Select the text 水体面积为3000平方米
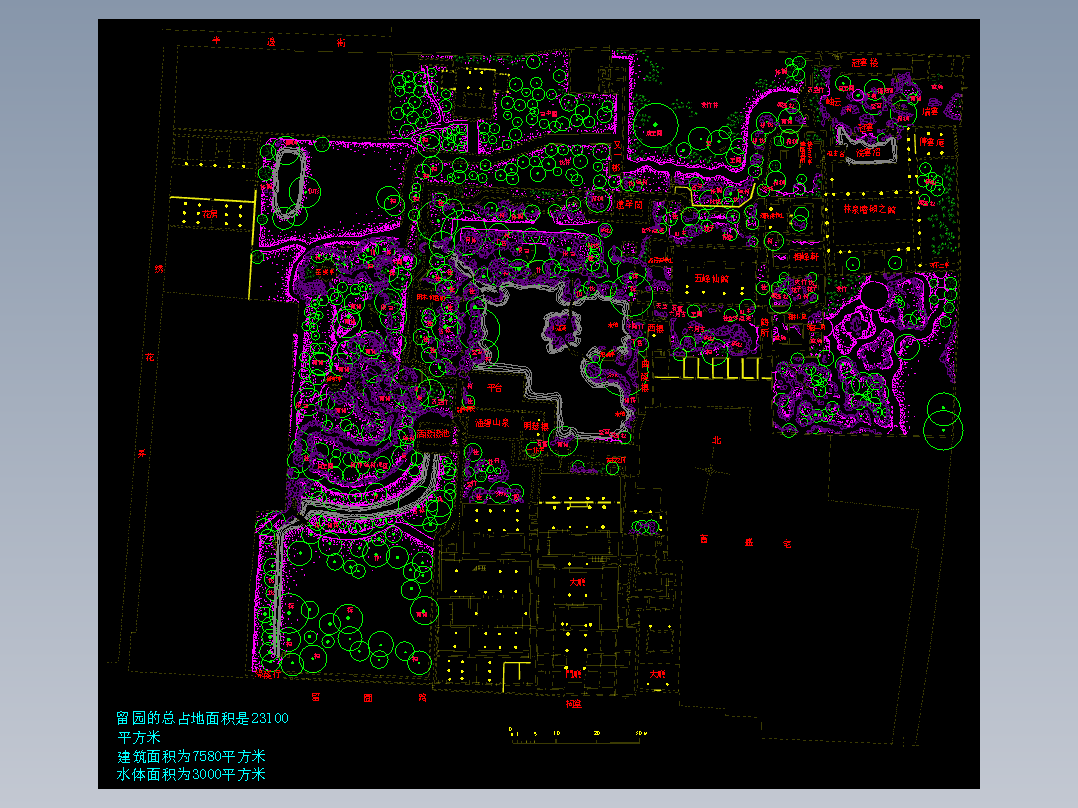 (191, 774)
